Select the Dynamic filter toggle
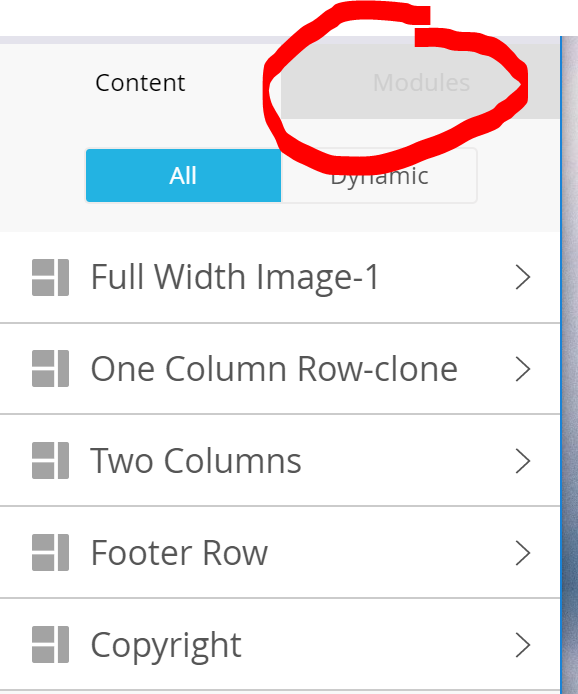 [x=379, y=176]
